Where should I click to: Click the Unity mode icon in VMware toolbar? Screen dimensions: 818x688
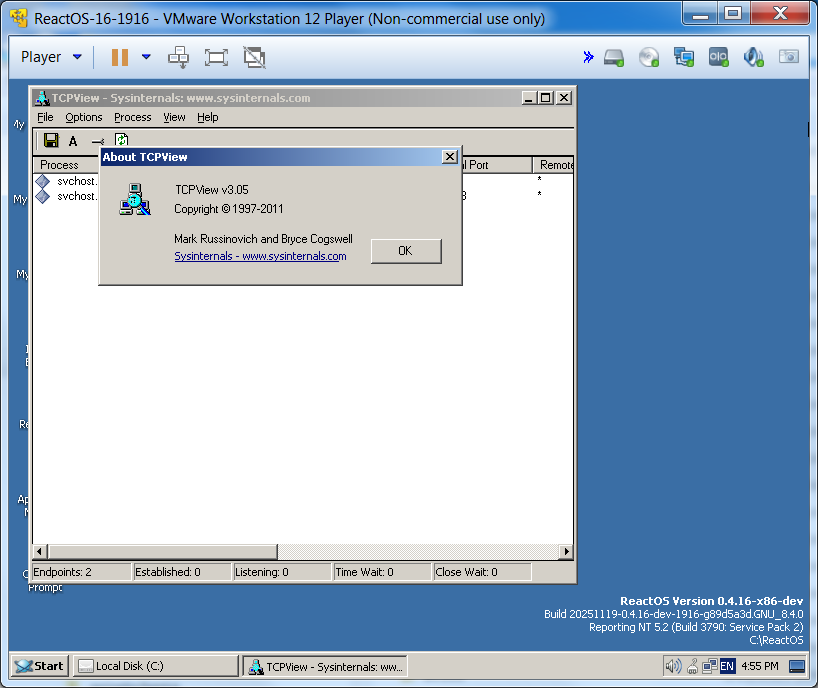coord(254,57)
